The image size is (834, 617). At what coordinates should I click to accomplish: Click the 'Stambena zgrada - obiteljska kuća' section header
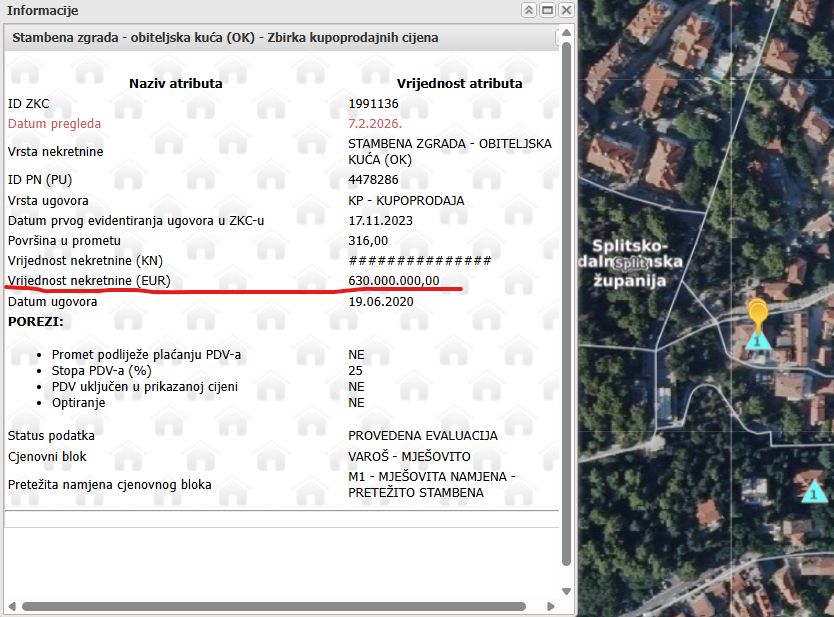click(225, 38)
